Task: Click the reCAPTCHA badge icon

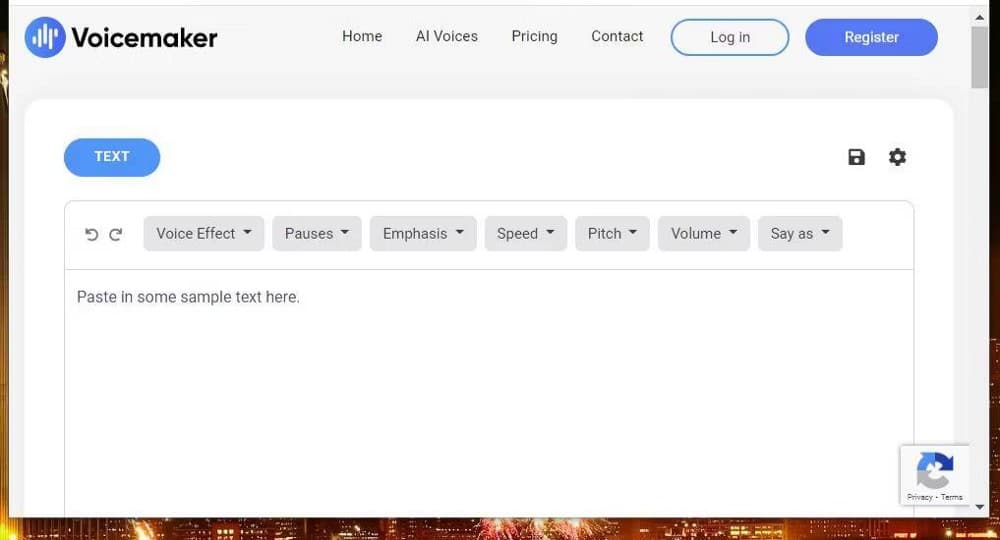Action: tap(935, 471)
